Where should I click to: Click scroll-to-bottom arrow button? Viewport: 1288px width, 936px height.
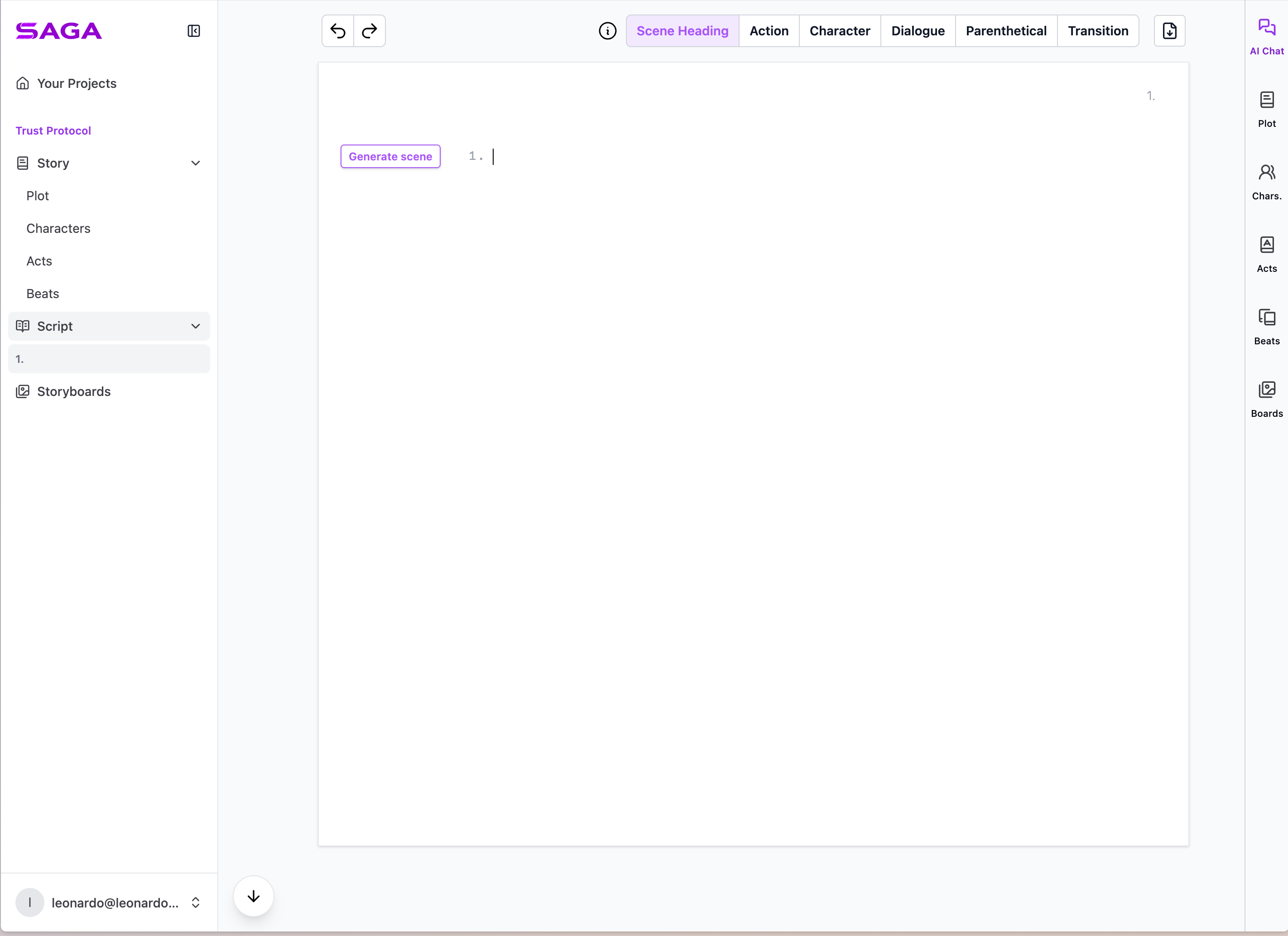pos(253,896)
